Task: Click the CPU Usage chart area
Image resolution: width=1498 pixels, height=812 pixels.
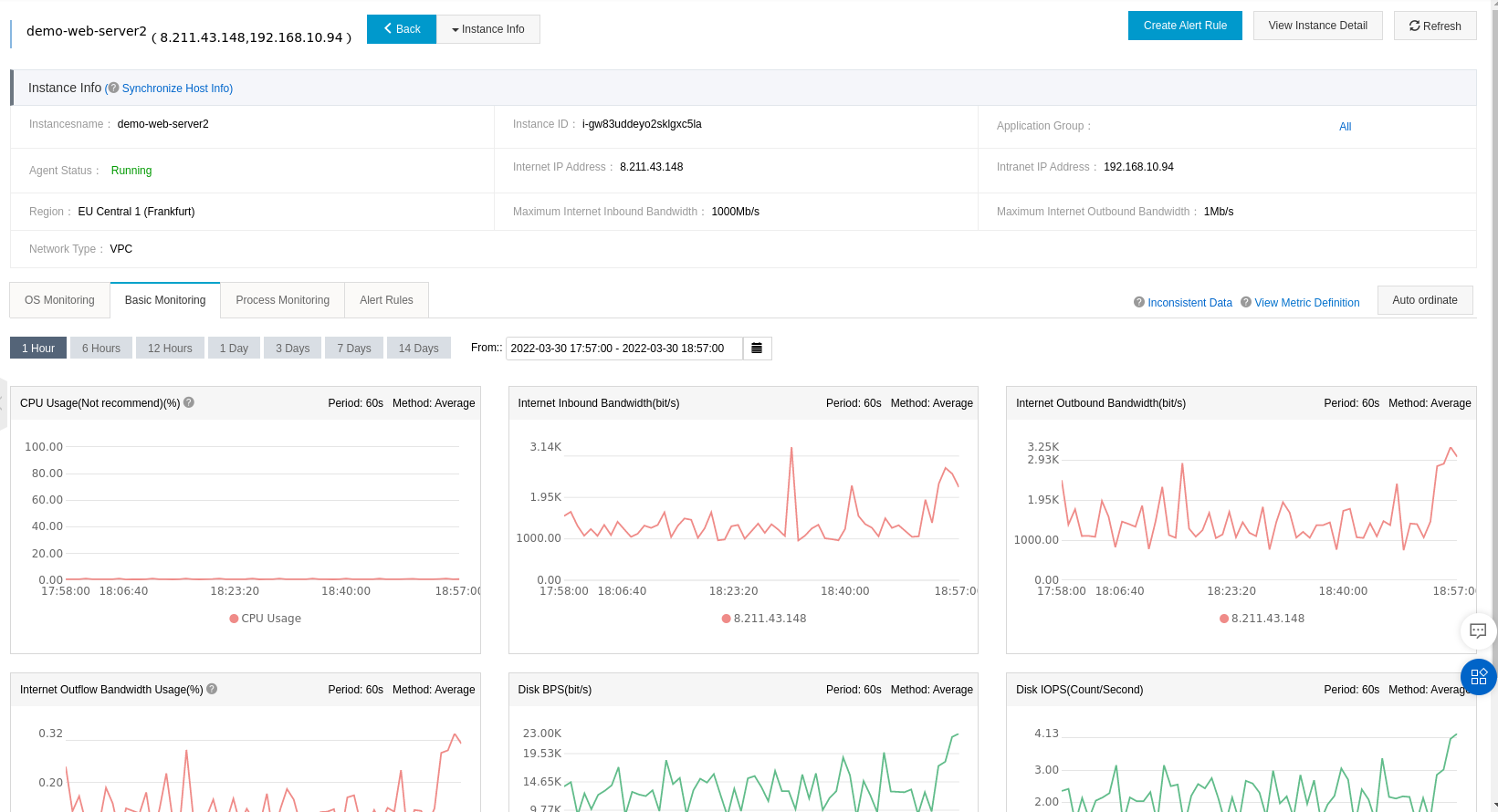Action: point(263,513)
